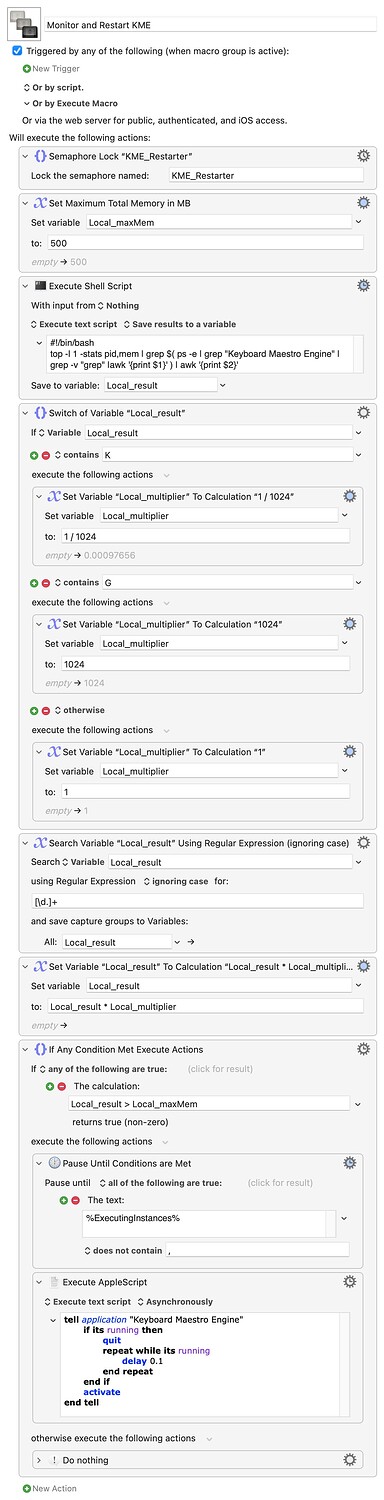Open gear menu for Semaphore Lock action
The image size is (384, 1500).
363,156
